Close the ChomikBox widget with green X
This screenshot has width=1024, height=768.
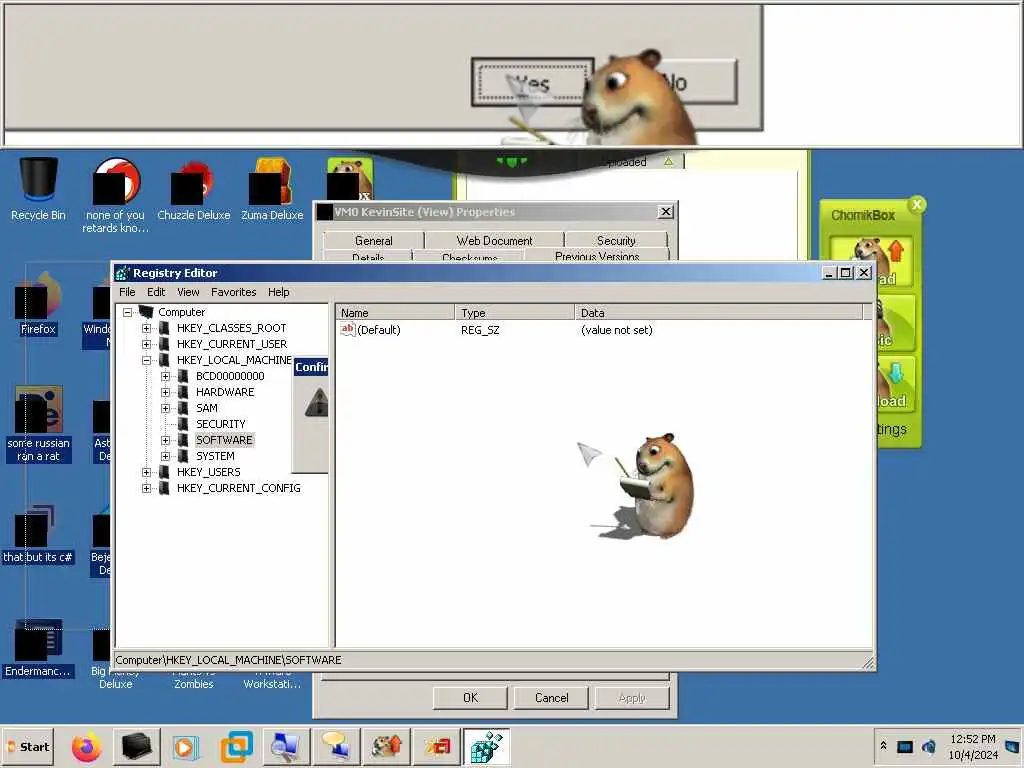[917, 204]
